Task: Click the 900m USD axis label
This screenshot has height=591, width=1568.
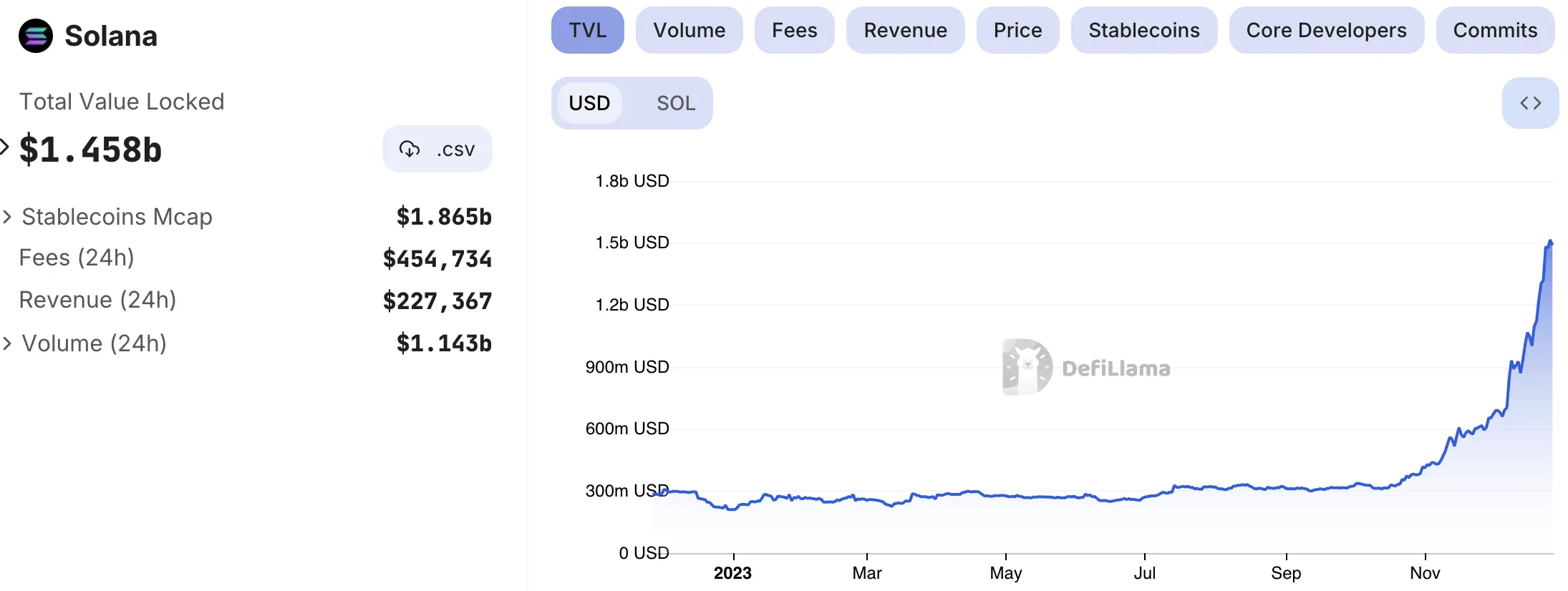Action: pyautogui.click(x=627, y=367)
